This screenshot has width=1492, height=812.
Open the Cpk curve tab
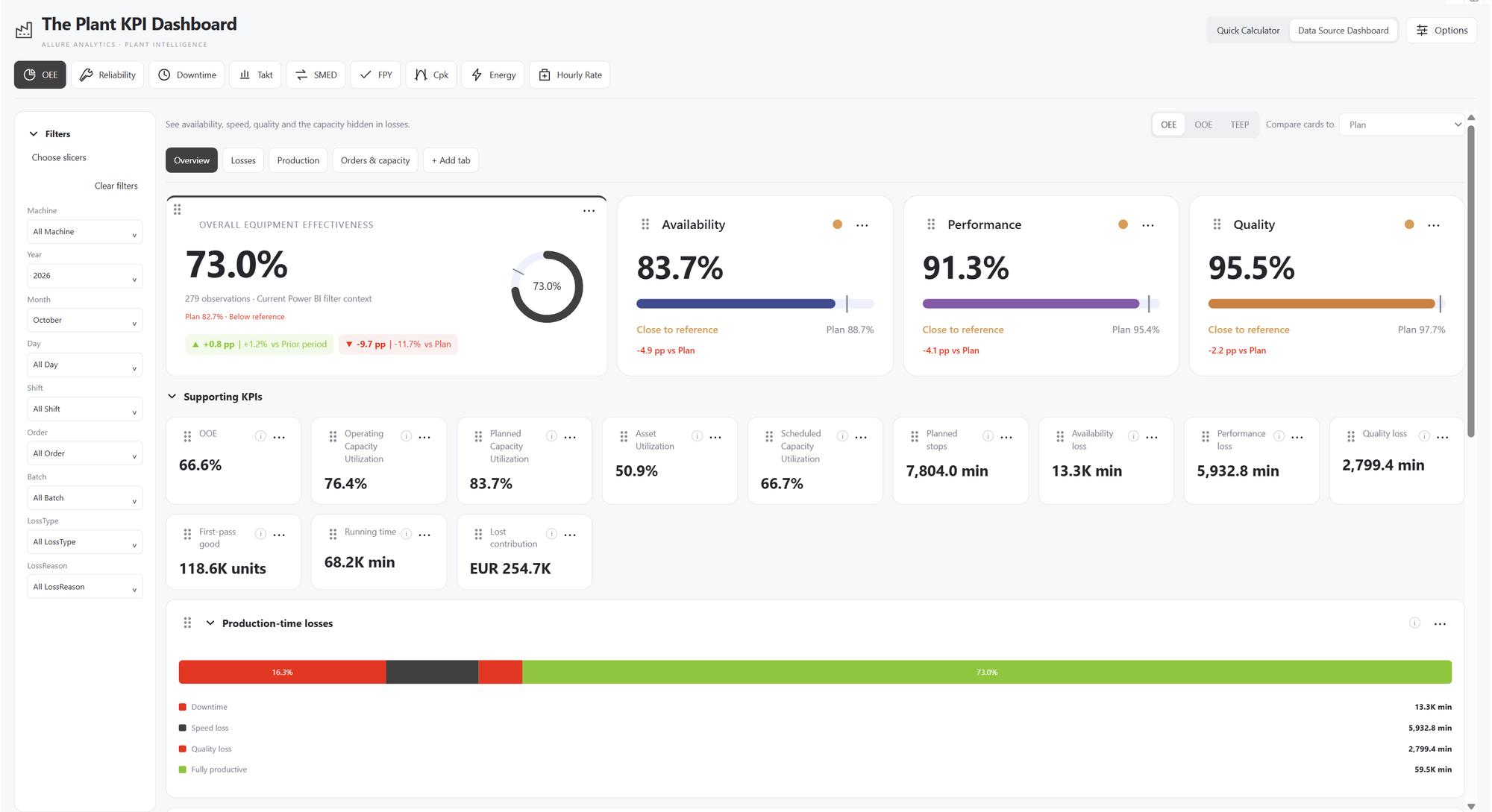tap(431, 75)
